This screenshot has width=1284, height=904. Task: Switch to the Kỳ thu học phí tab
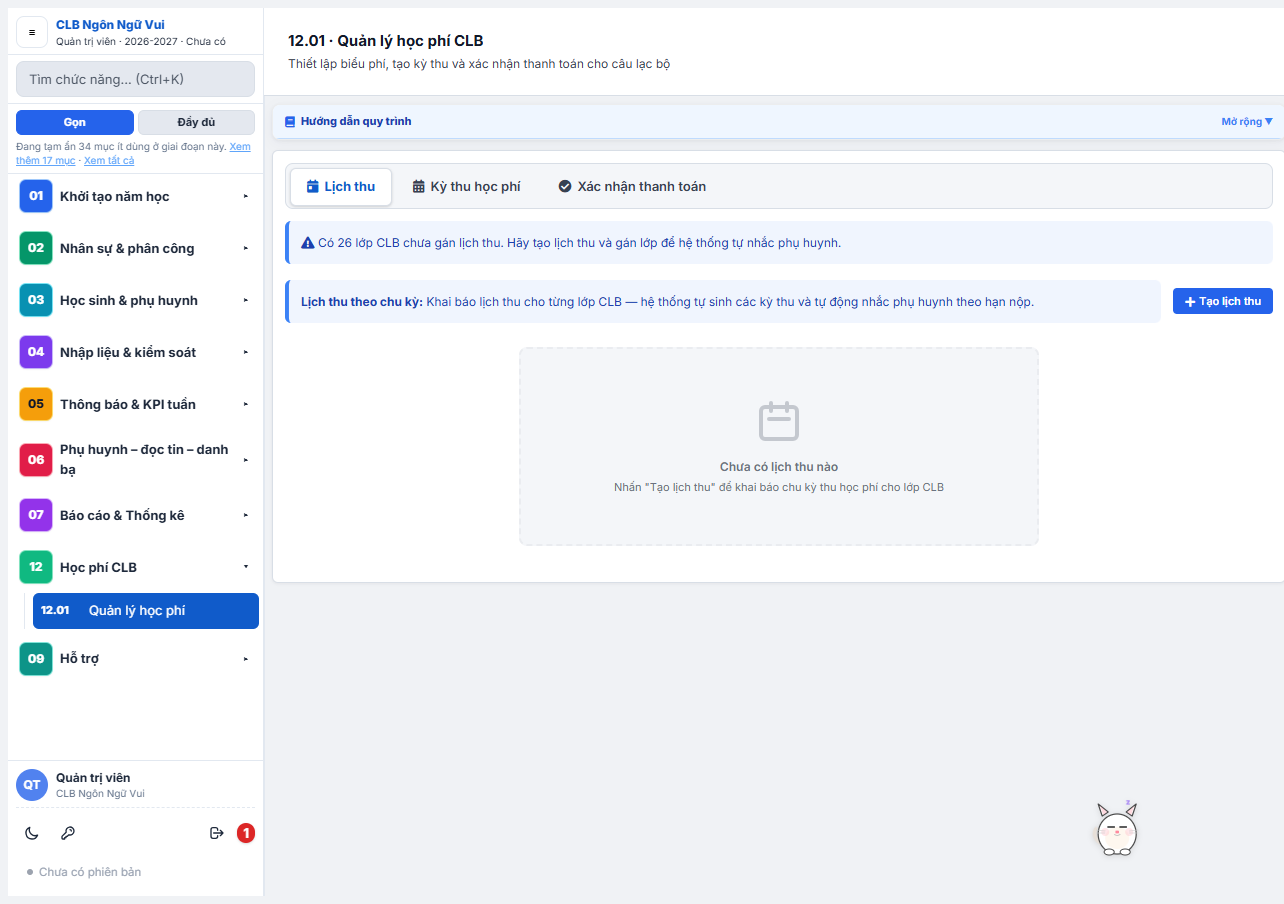tap(466, 187)
